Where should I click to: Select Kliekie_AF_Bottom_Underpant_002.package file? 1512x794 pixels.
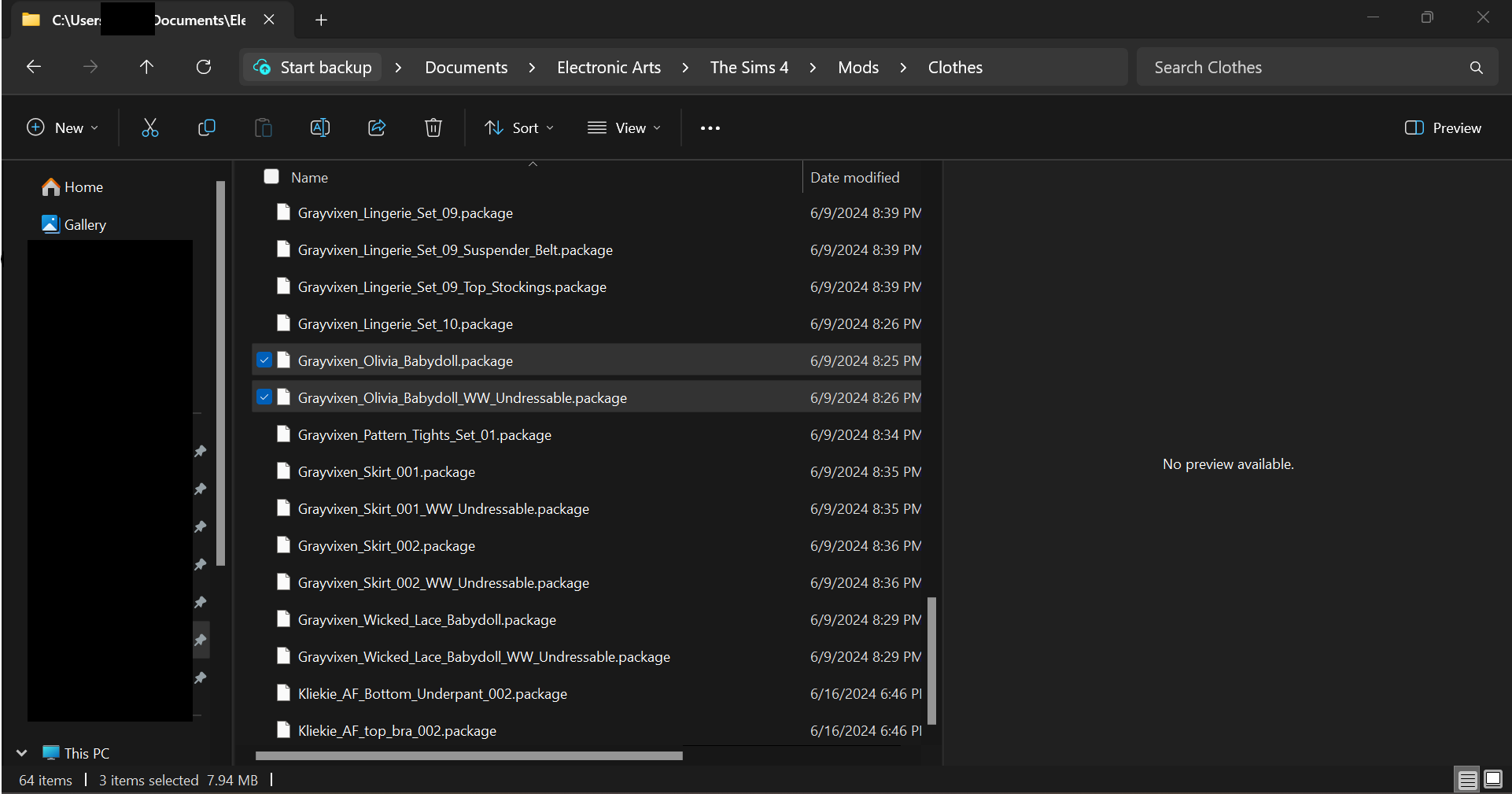point(586,693)
